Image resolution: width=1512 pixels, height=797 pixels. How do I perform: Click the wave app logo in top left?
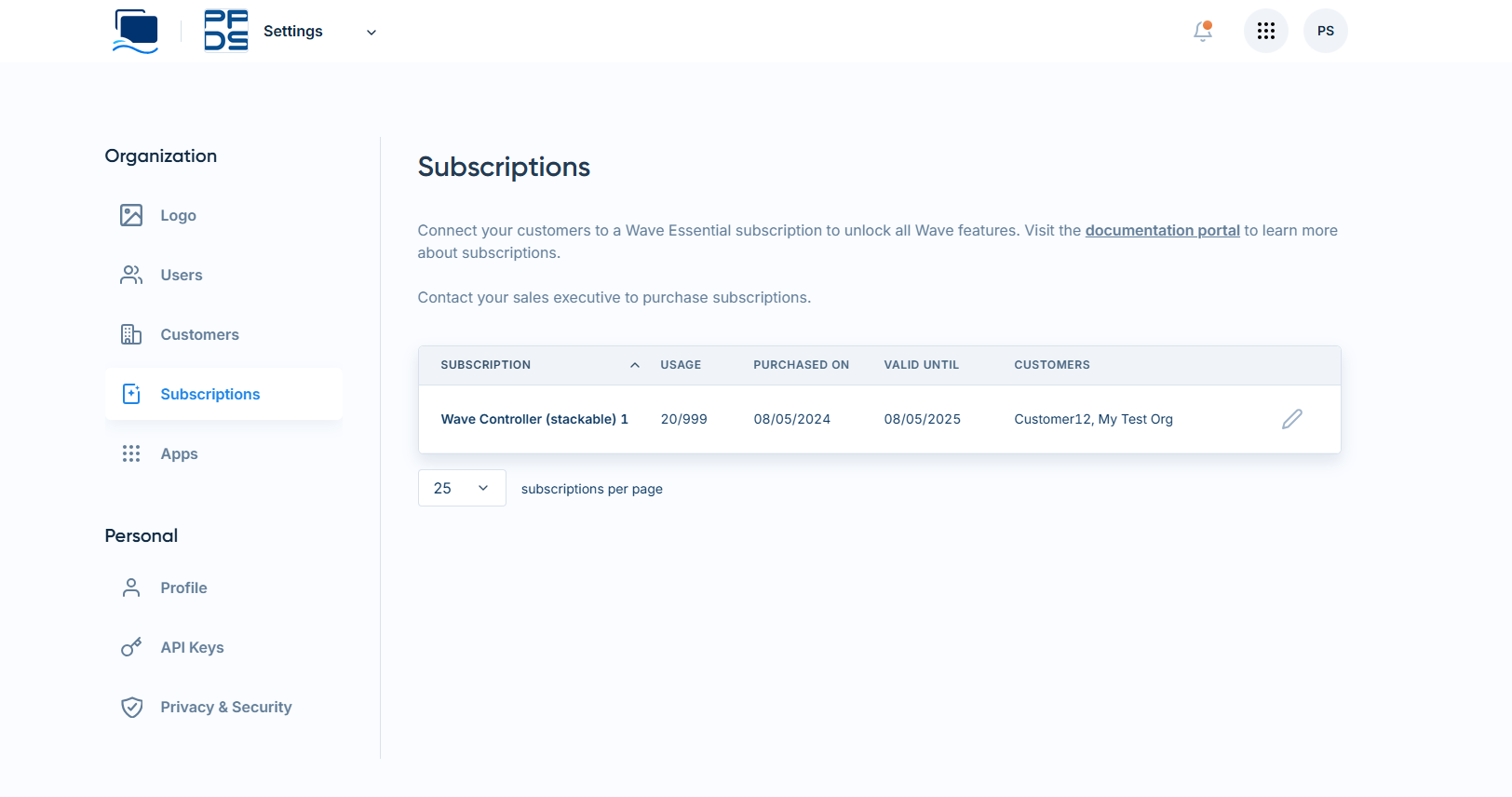[x=134, y=30]
